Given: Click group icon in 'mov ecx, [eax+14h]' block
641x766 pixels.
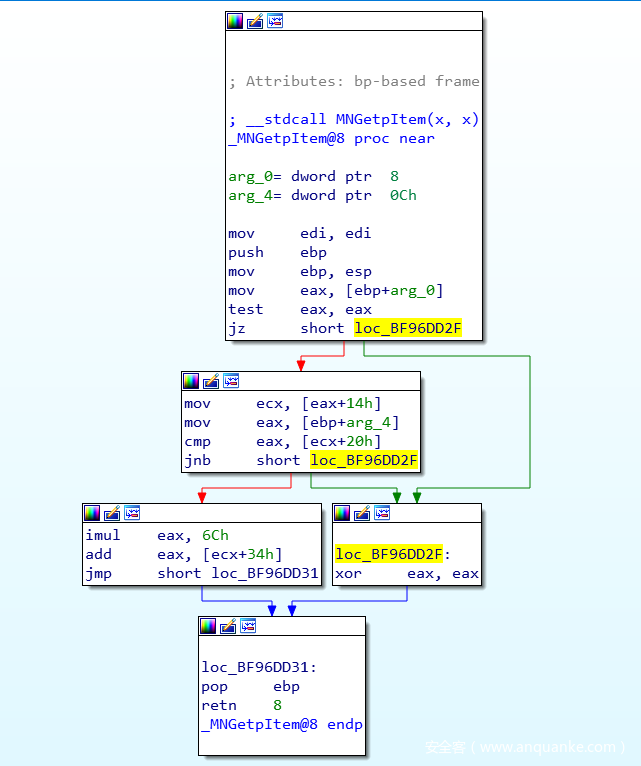Looking at the screenshot, I should [231, 381].
